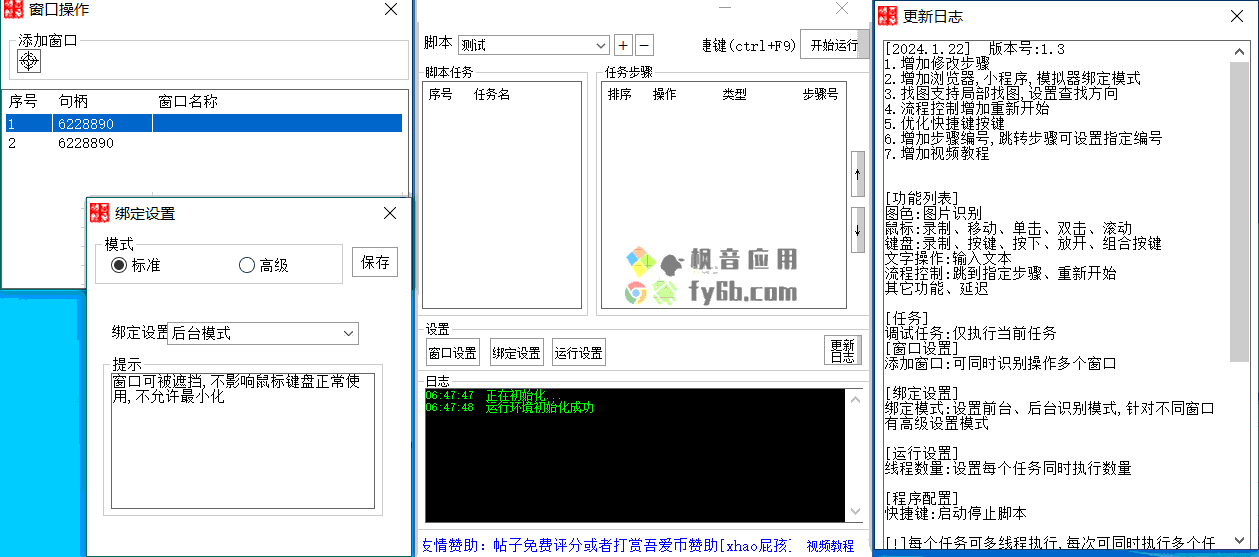Close the 更新日志 window
This screenshot has height=557, width=1259.
[1238, 16]
